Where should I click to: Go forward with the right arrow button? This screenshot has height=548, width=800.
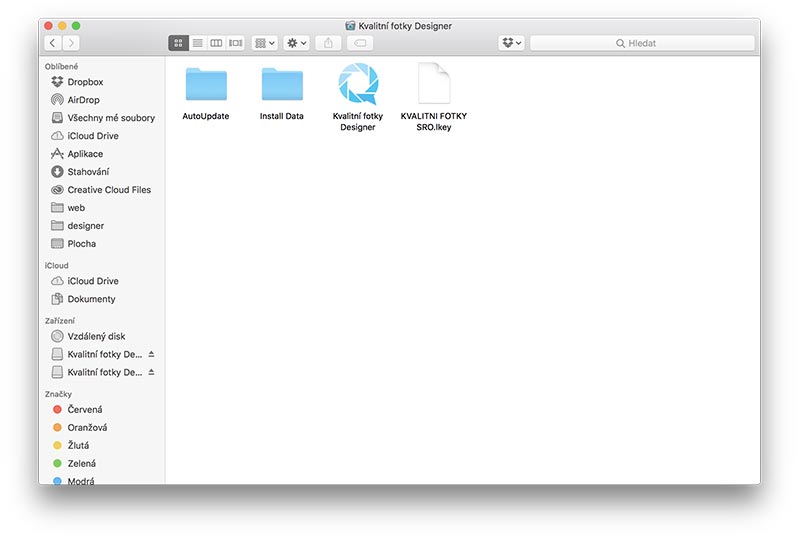pyautogui.click(x=71, y=43)
